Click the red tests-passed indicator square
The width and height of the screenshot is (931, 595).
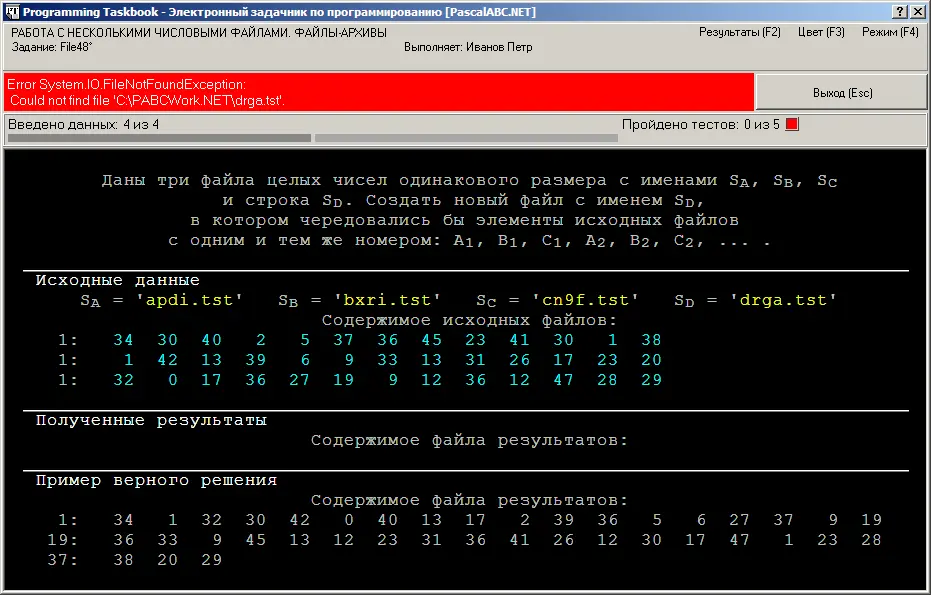pyautogui.click(x=791, y=125)
